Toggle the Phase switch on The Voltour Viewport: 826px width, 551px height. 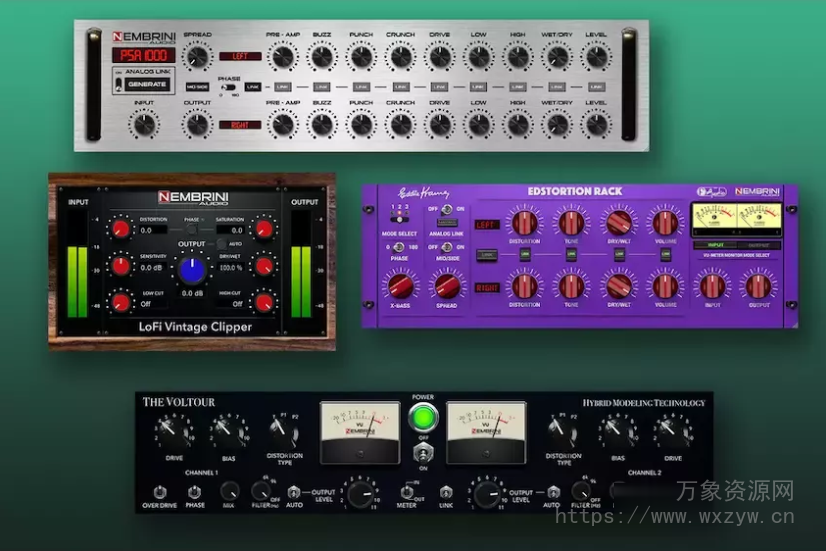click(x=194, y=492)
